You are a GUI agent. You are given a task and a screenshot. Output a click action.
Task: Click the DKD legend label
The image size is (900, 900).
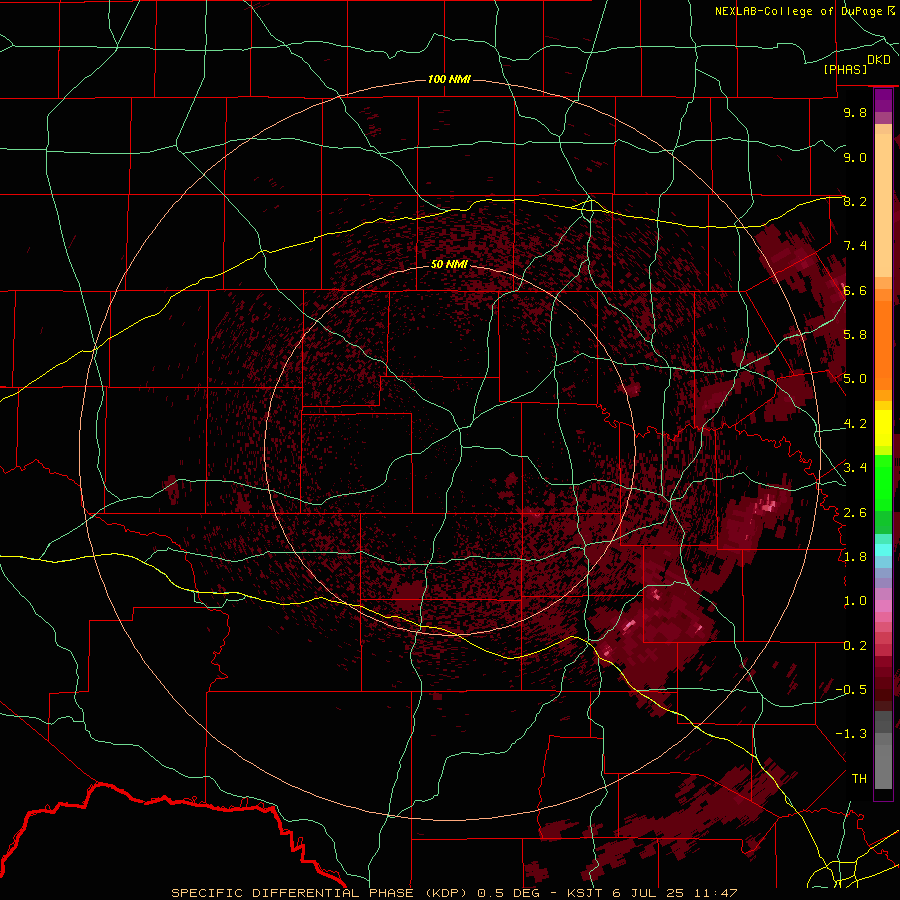[879, 60]
